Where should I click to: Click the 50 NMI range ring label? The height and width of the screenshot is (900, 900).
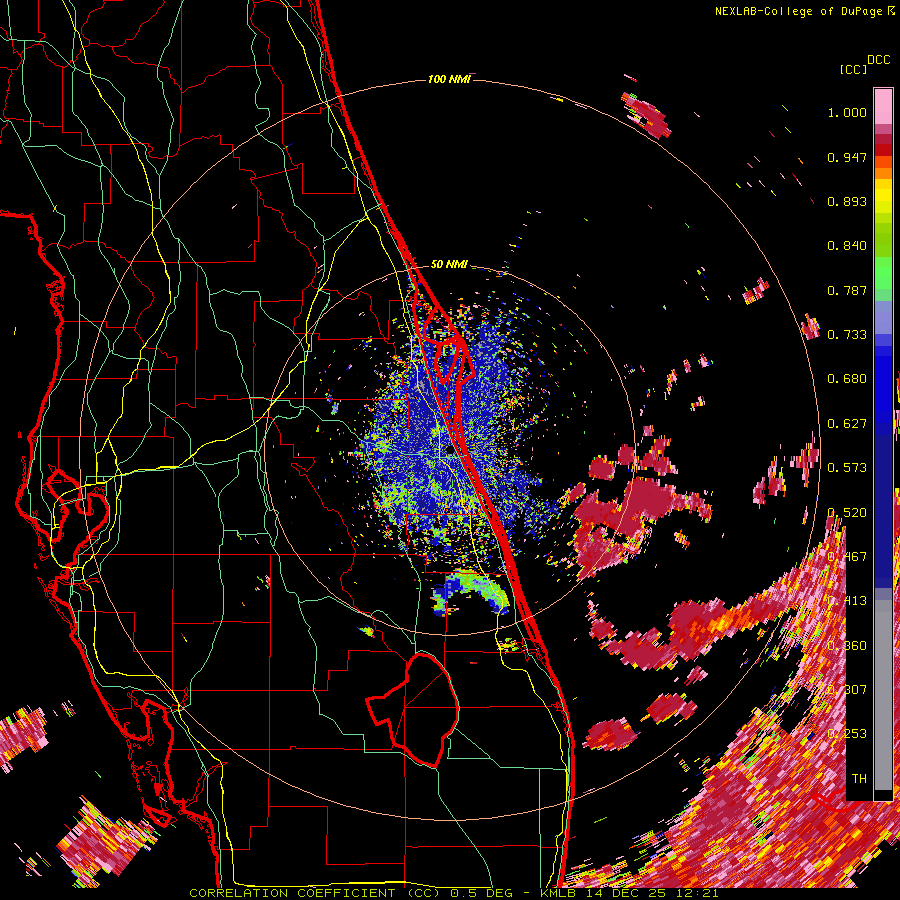click(x=449, y=264)
